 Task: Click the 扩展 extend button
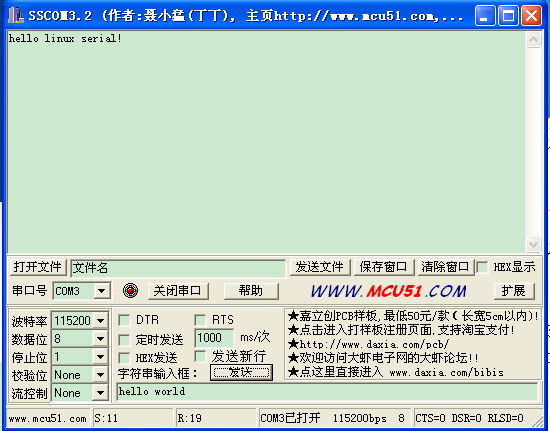(x=514, y=291)
